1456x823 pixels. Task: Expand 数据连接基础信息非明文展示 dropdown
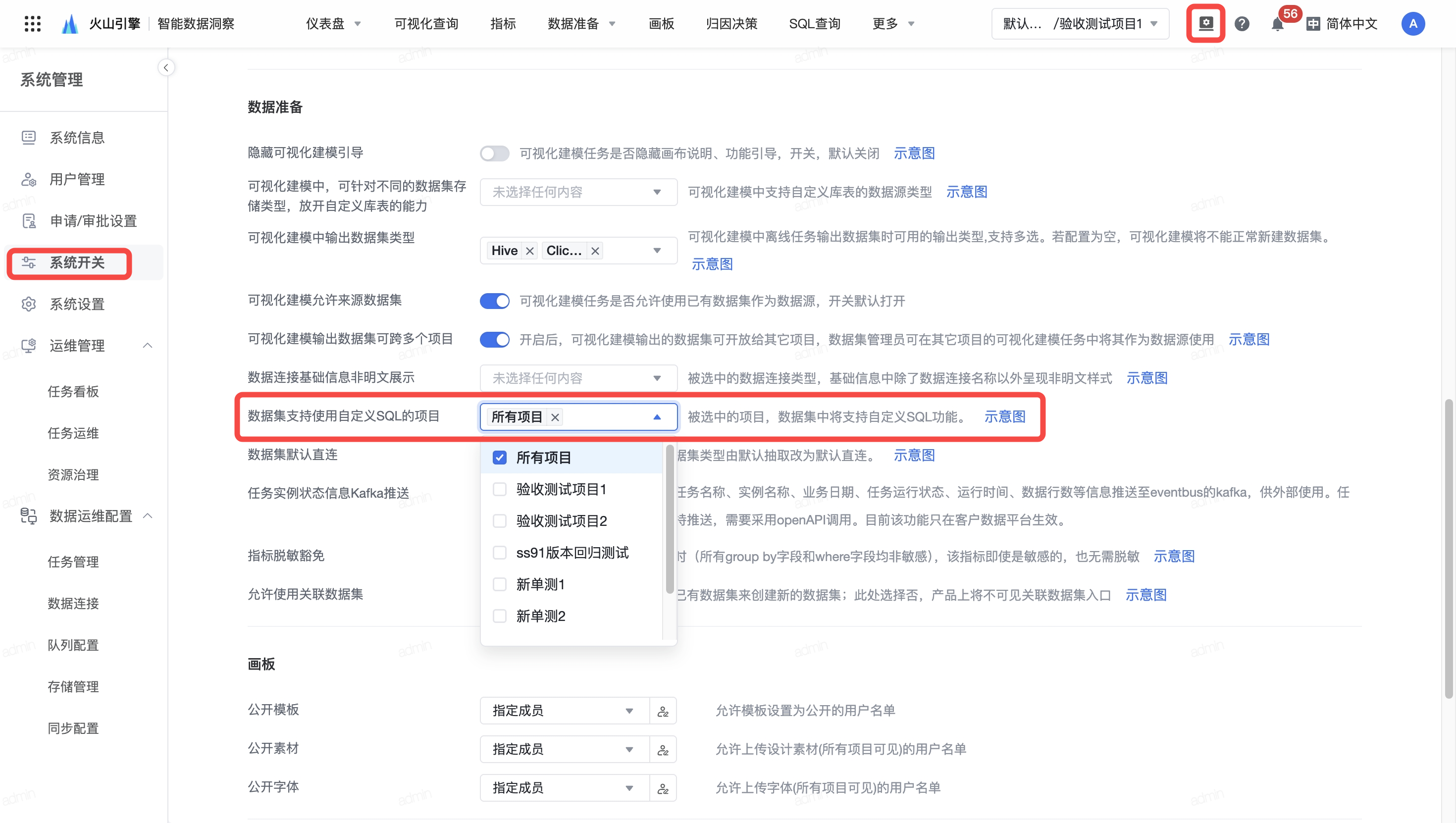point(578,378)
